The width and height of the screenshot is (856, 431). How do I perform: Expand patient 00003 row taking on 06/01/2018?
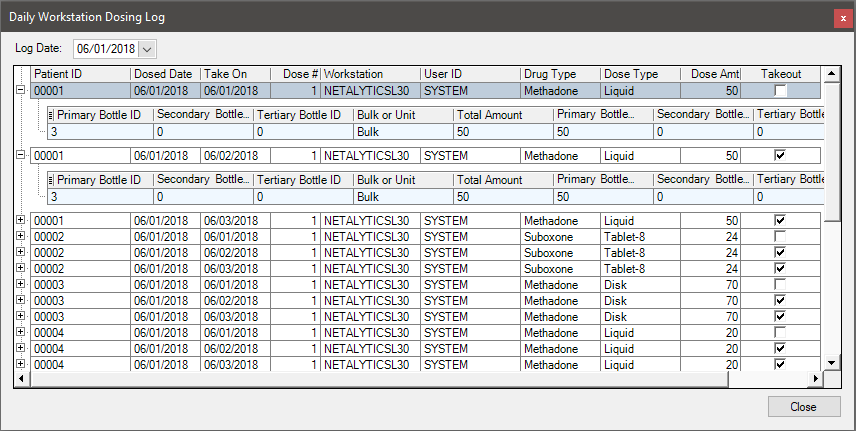tap(21, 284)
